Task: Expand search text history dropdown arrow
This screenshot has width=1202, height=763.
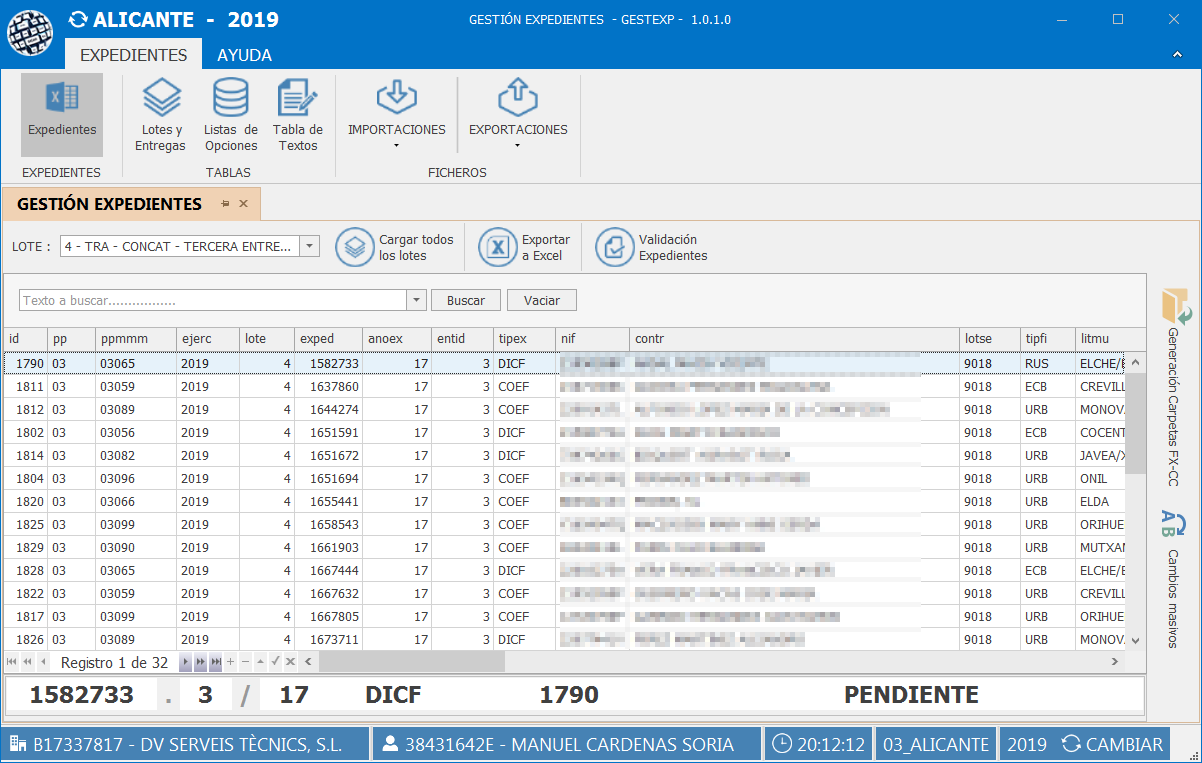Action: [x=417, y=301]
